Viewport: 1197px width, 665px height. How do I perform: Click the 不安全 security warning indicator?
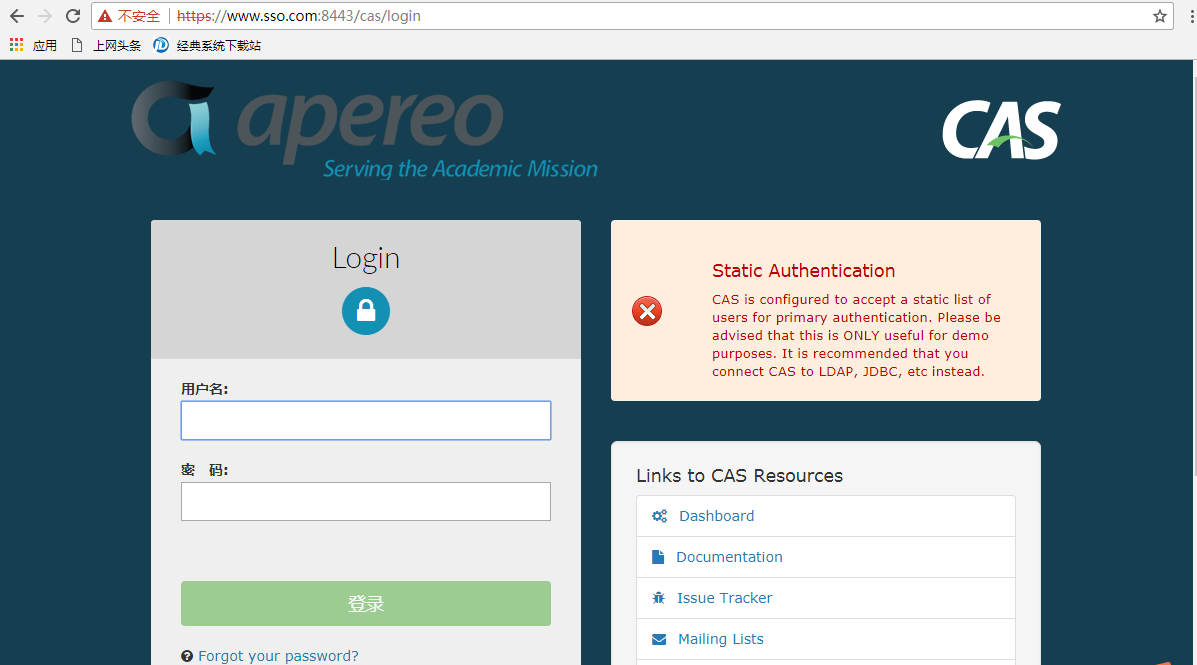pyautogui.click(x=130, y=16)
